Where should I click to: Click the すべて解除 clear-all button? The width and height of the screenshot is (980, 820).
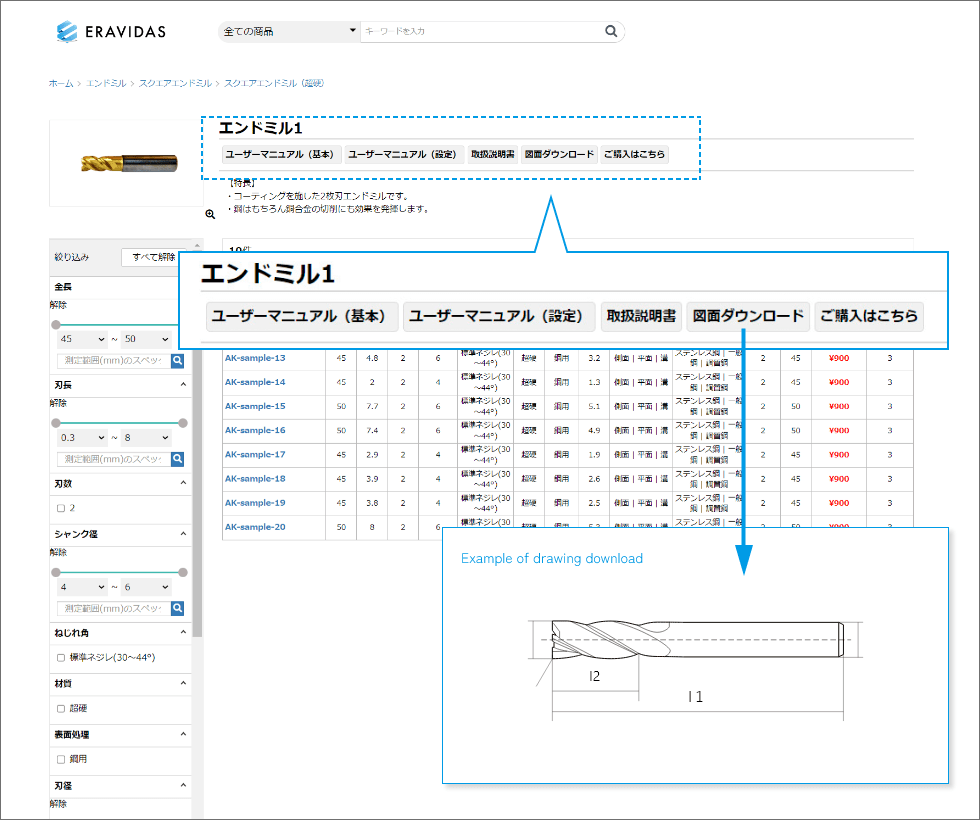pos(152,257)
